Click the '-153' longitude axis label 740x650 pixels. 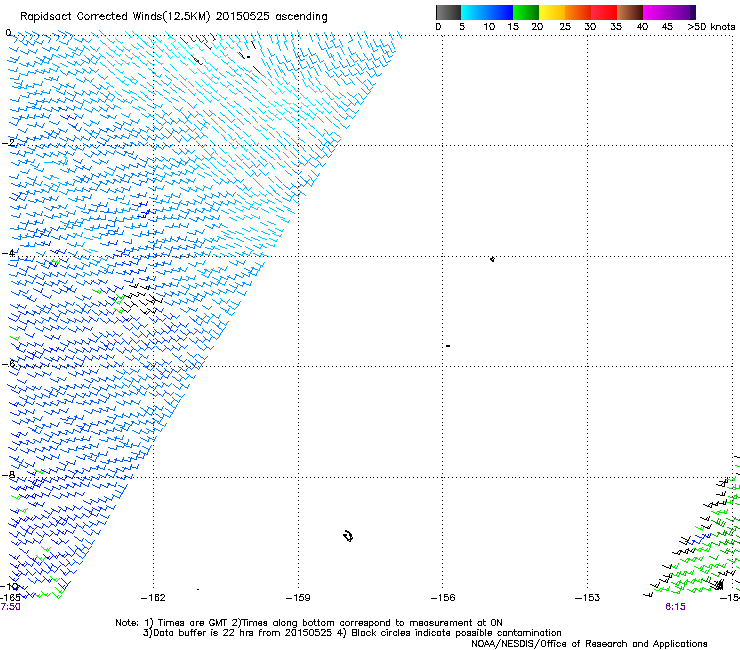(x=588, y=598)
